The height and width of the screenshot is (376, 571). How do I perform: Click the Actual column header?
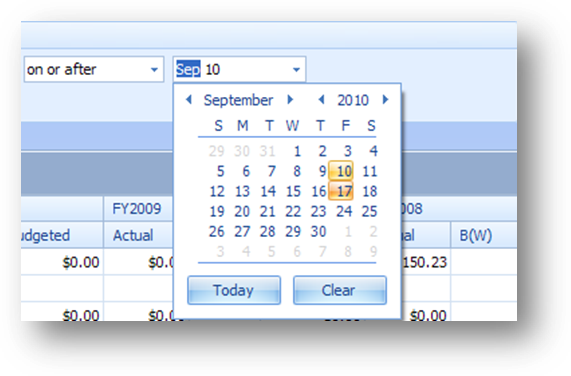click(133, 235)
